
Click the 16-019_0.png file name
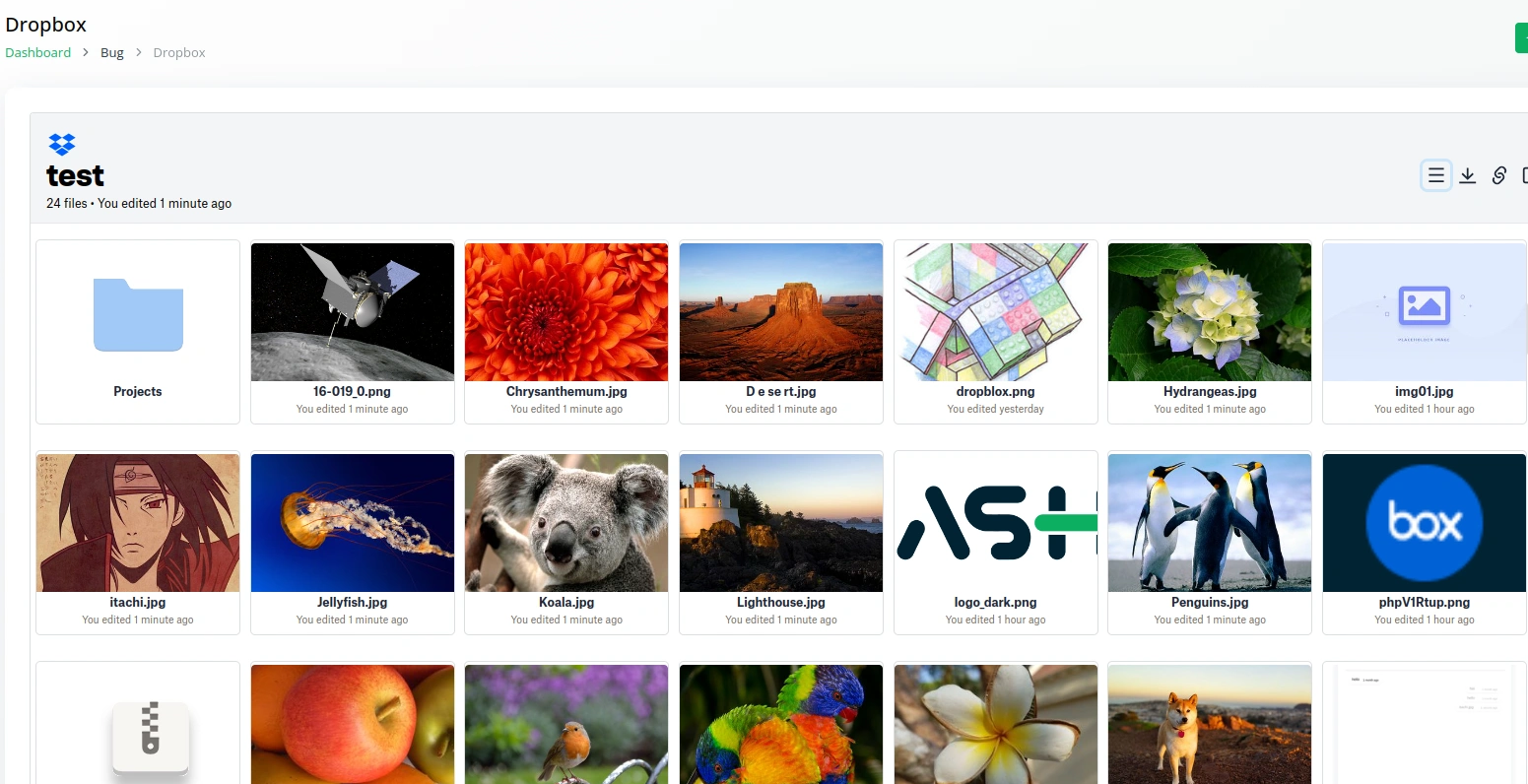(353, 391)
